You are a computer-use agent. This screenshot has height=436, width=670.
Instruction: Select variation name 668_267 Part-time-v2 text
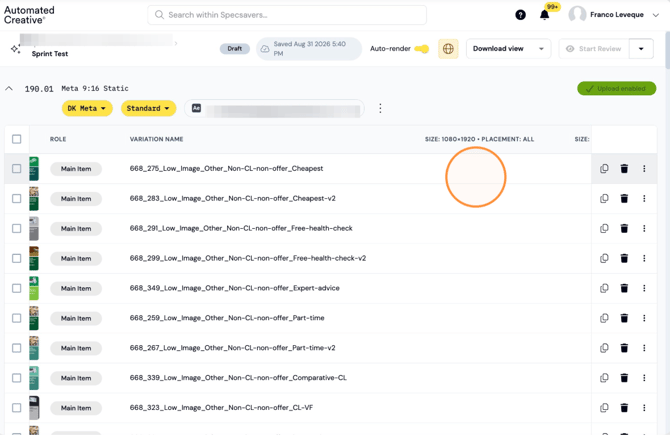coord(232,348)
